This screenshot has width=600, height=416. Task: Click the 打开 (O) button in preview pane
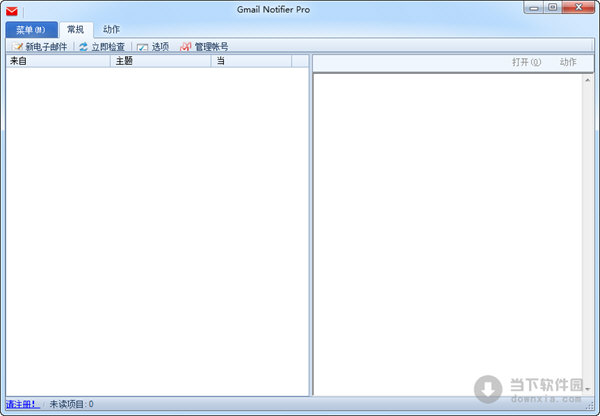pos(527,62)
